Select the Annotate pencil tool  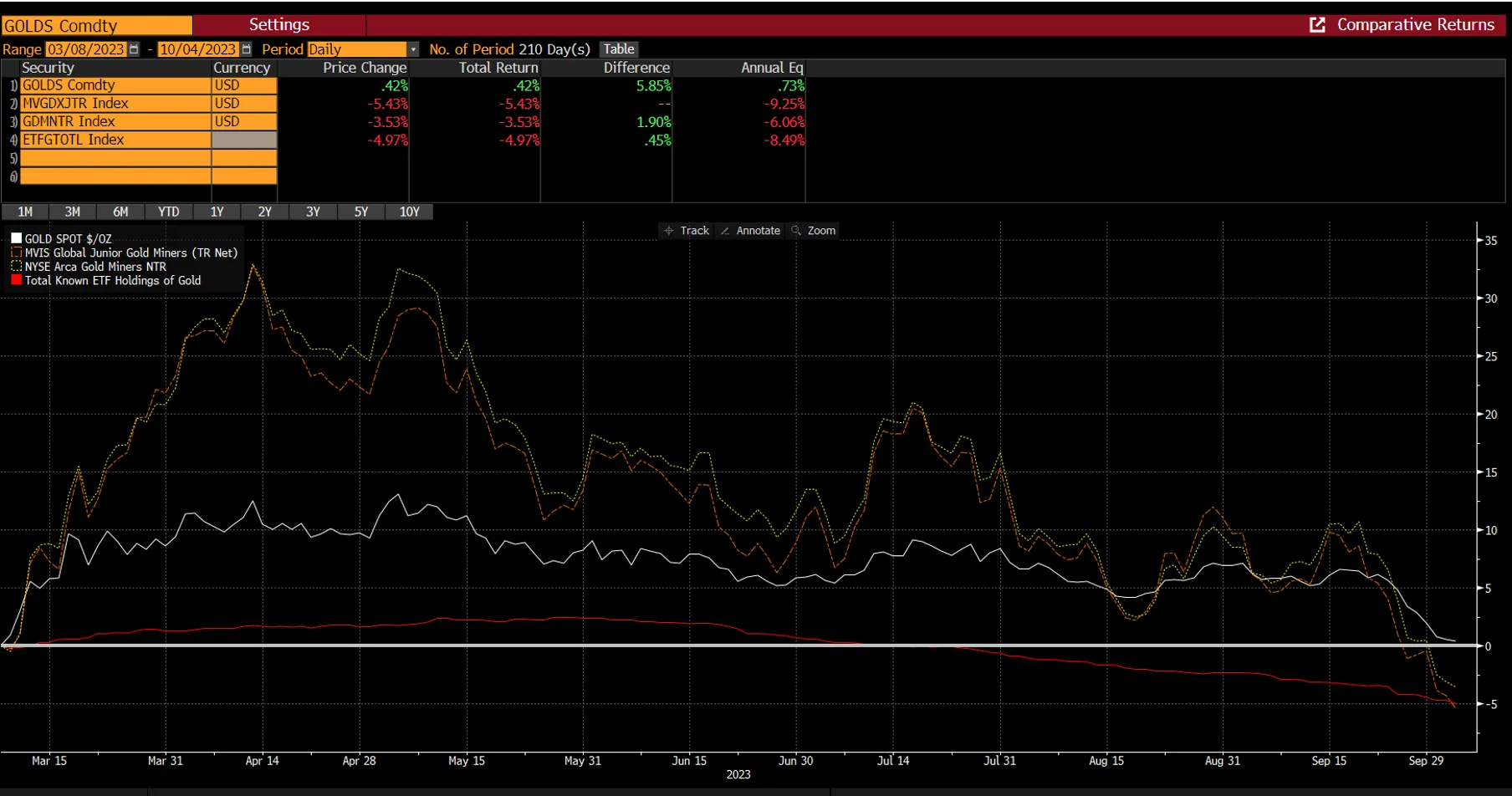pyautogui.click(x=750, y=231)
